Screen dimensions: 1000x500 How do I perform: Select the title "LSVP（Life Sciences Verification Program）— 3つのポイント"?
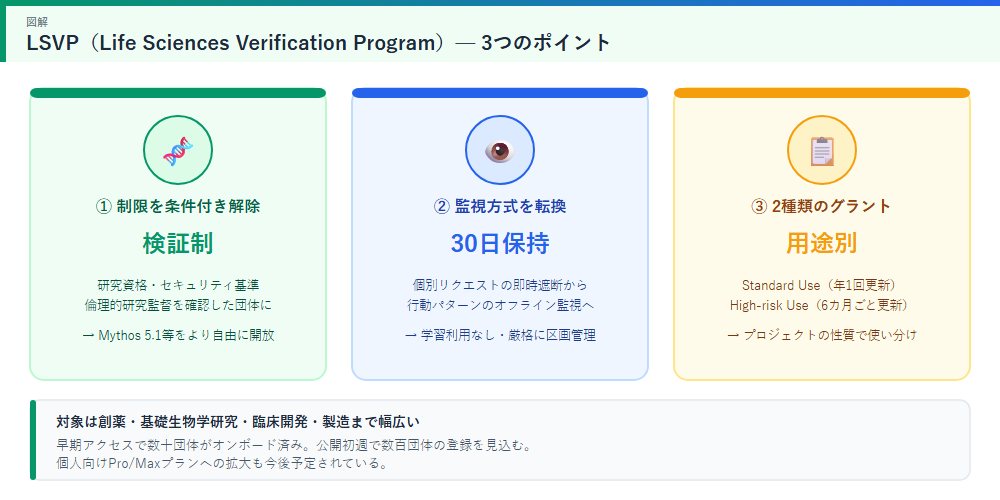pyautogui.click(x=319, y=43)
